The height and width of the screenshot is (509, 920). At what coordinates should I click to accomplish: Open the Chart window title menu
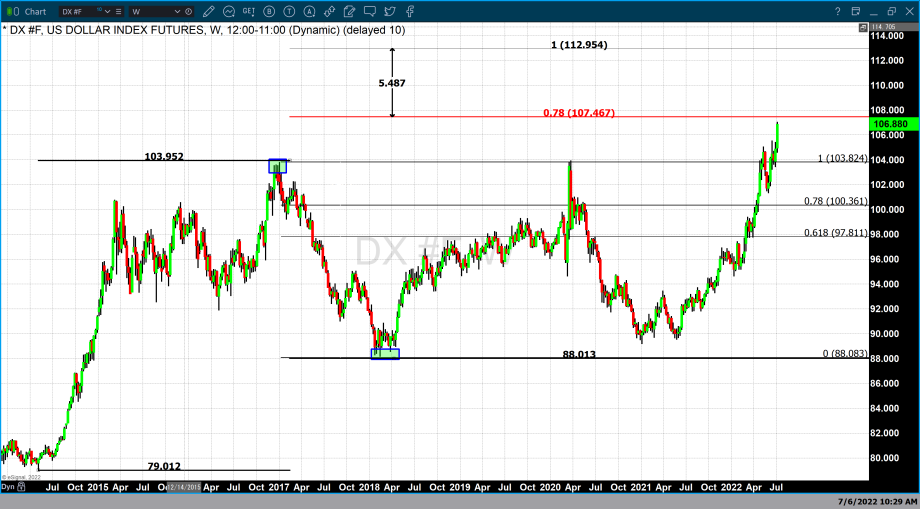click(x=35, y=11)
